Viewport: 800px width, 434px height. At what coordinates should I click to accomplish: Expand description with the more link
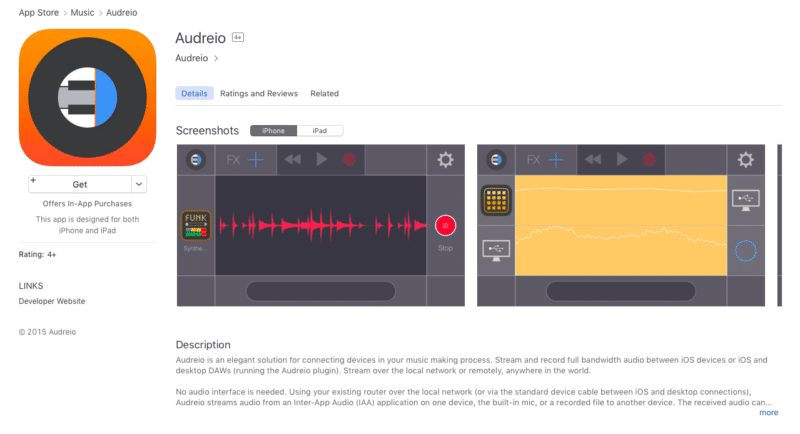(768, 413)
